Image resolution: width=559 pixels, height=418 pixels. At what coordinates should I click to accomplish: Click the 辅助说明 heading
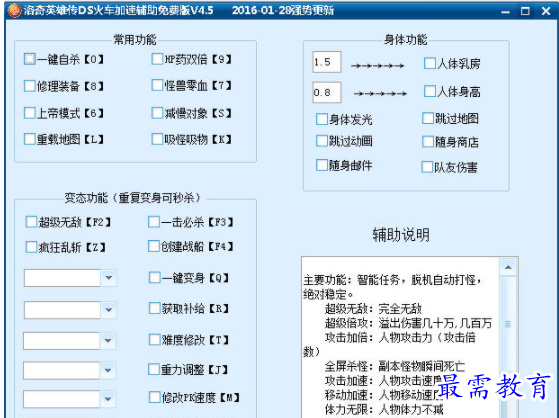coord(401,235)
